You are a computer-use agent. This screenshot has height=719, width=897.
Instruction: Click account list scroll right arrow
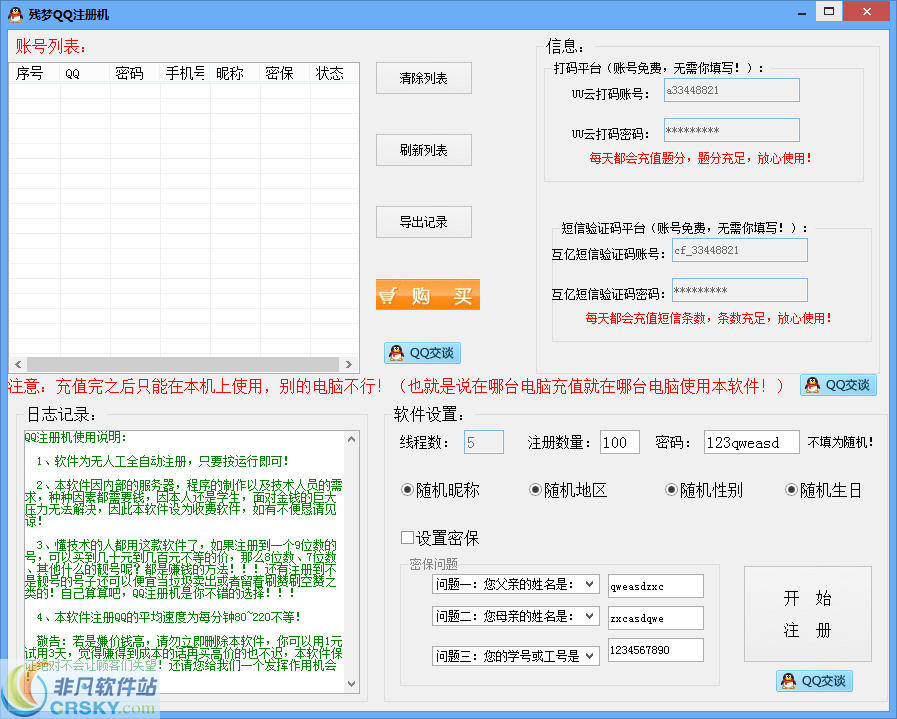point(349,364)
